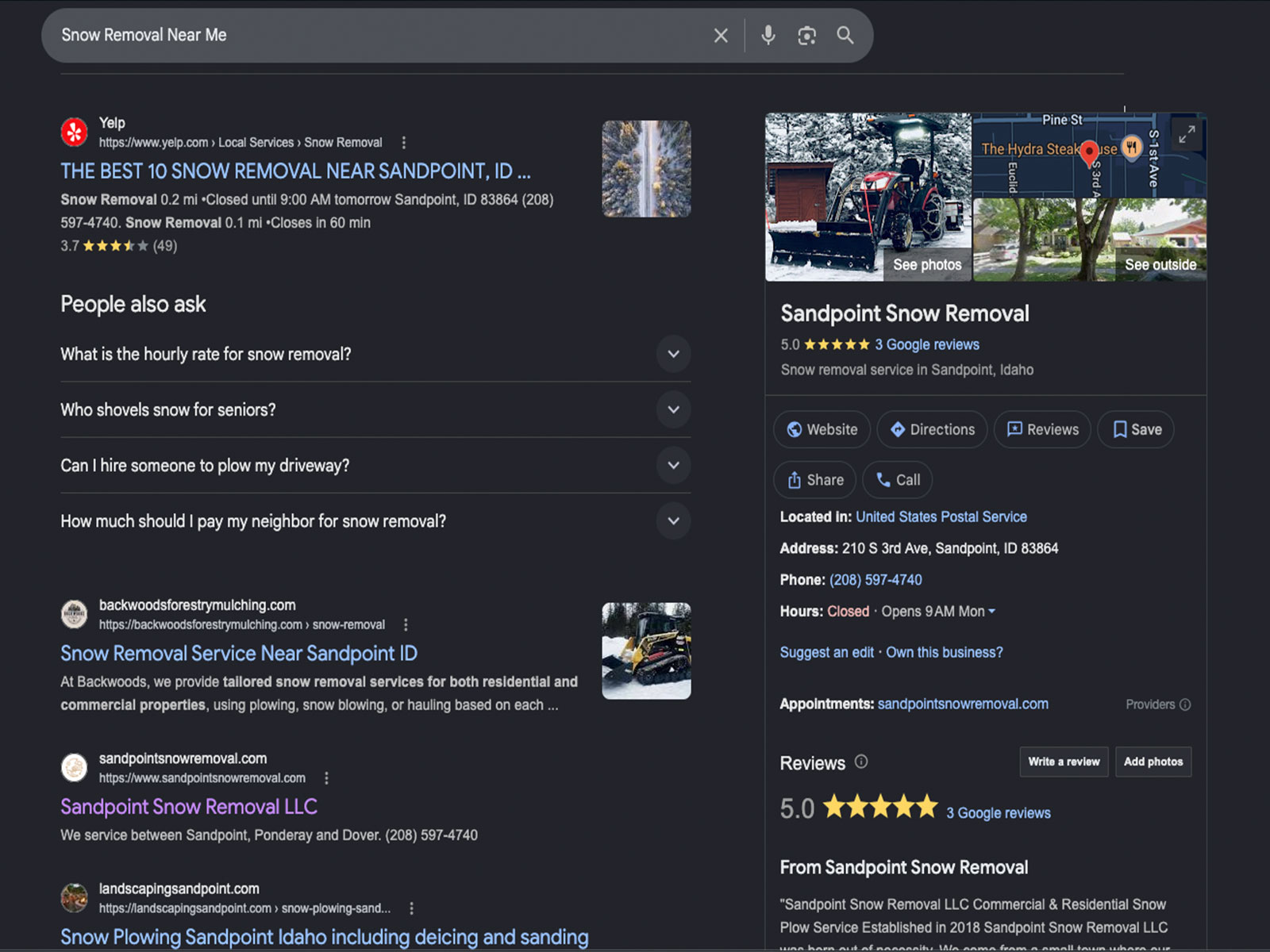Click the Directions button

[x=933, y=429]
